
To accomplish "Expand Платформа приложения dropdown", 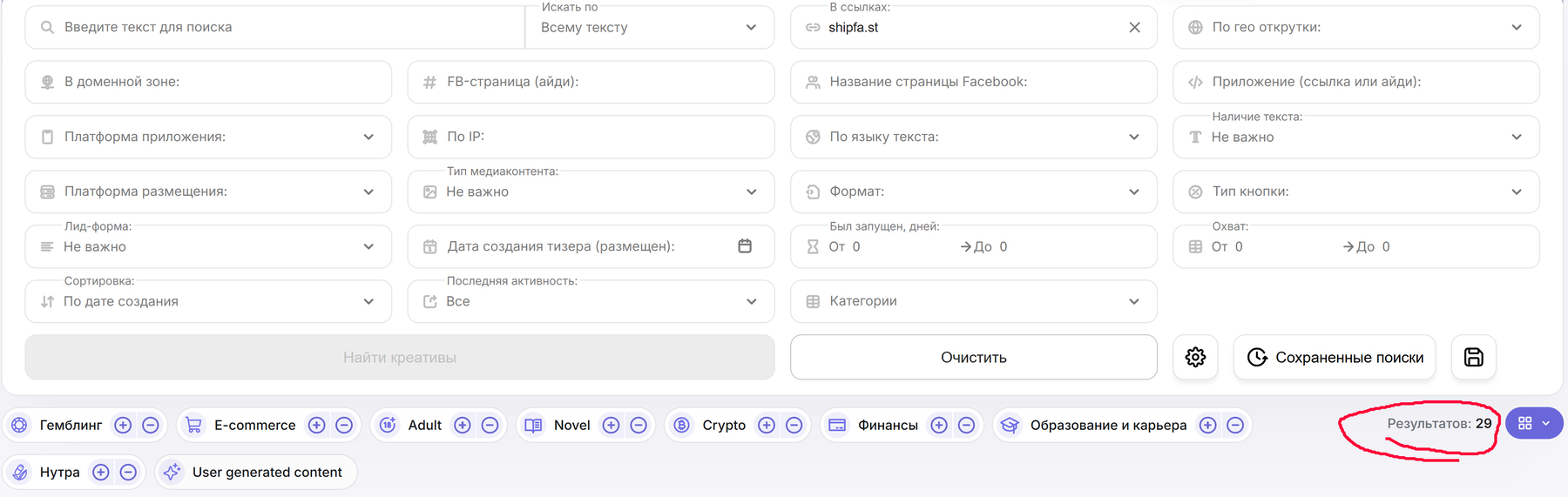I will pos(208,137).
